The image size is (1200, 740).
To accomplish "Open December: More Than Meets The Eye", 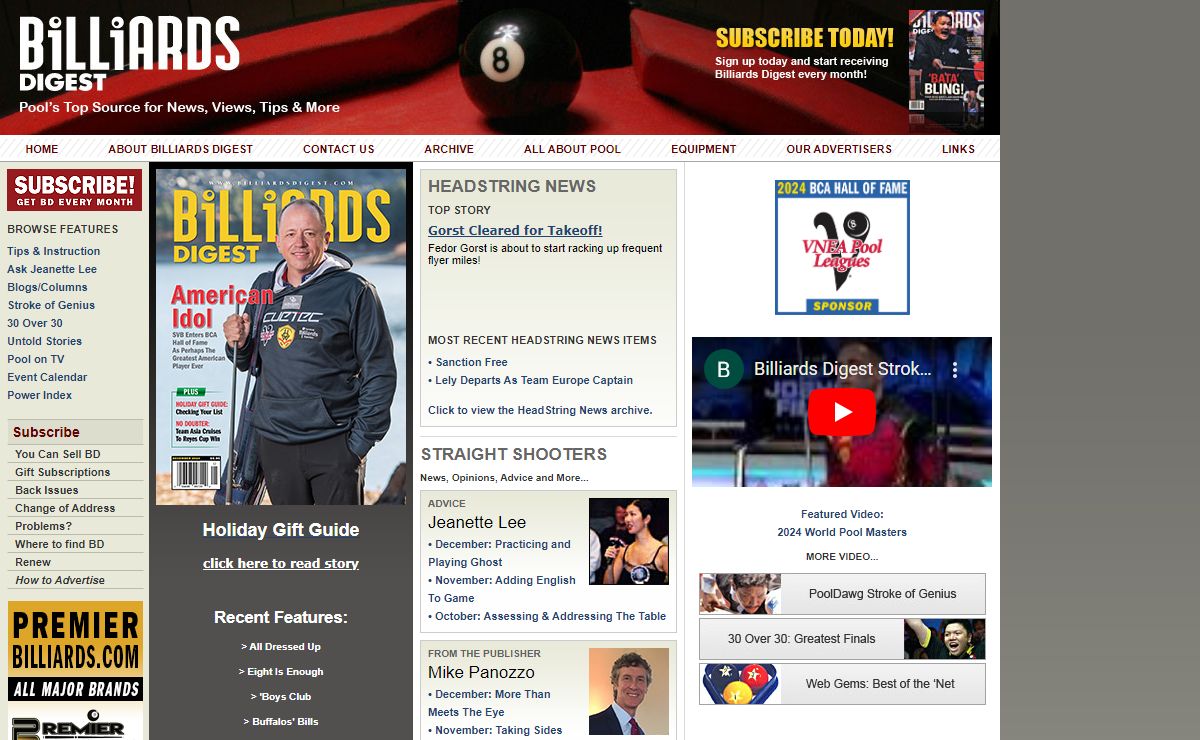I will click(x=490, y=703).
